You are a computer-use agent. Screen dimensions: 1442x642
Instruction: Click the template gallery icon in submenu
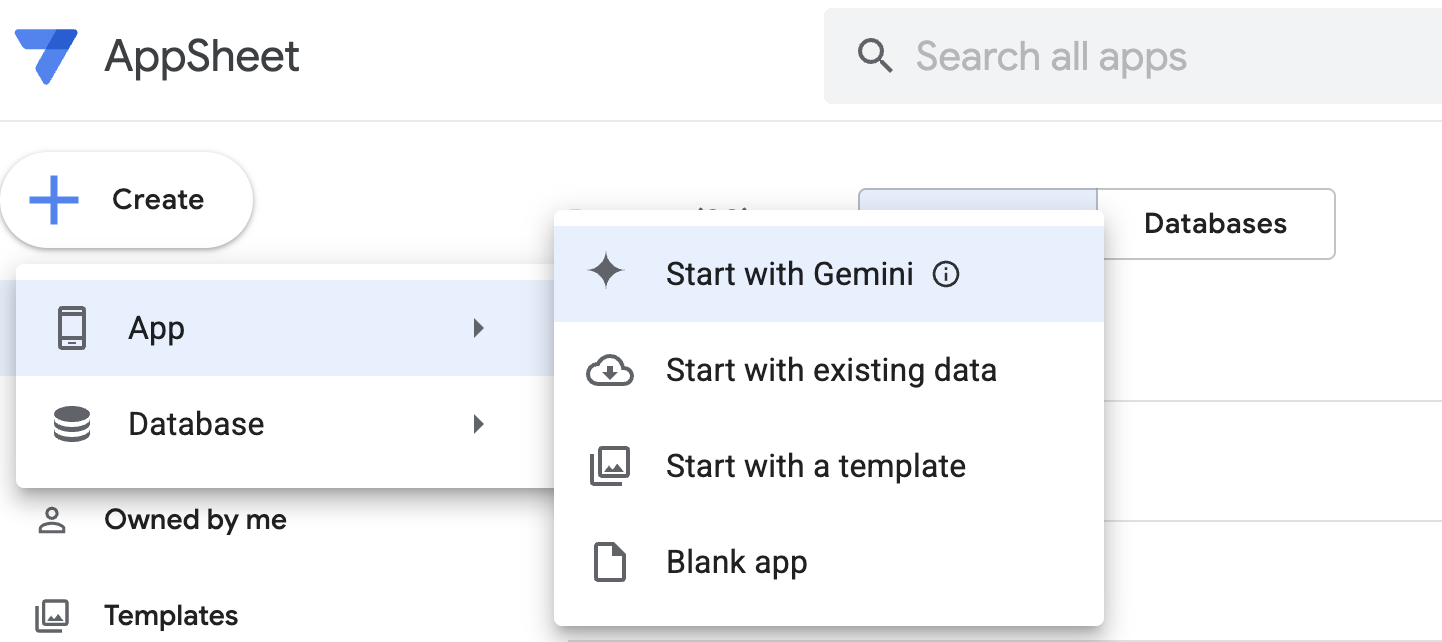pyautogui.click(x=609, y=466)
